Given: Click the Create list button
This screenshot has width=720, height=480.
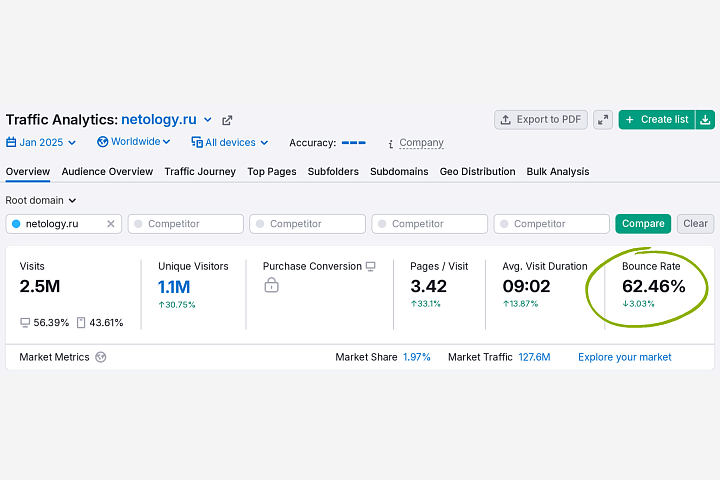Looking at the screenshot, I should 657,120.
